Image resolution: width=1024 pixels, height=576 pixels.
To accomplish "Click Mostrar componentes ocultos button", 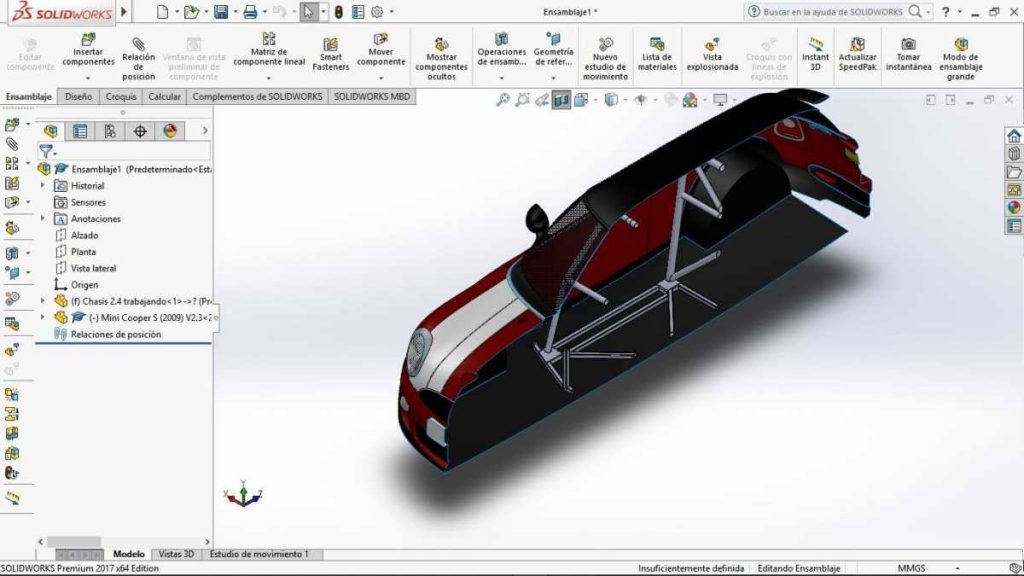I will click(441, 58).
